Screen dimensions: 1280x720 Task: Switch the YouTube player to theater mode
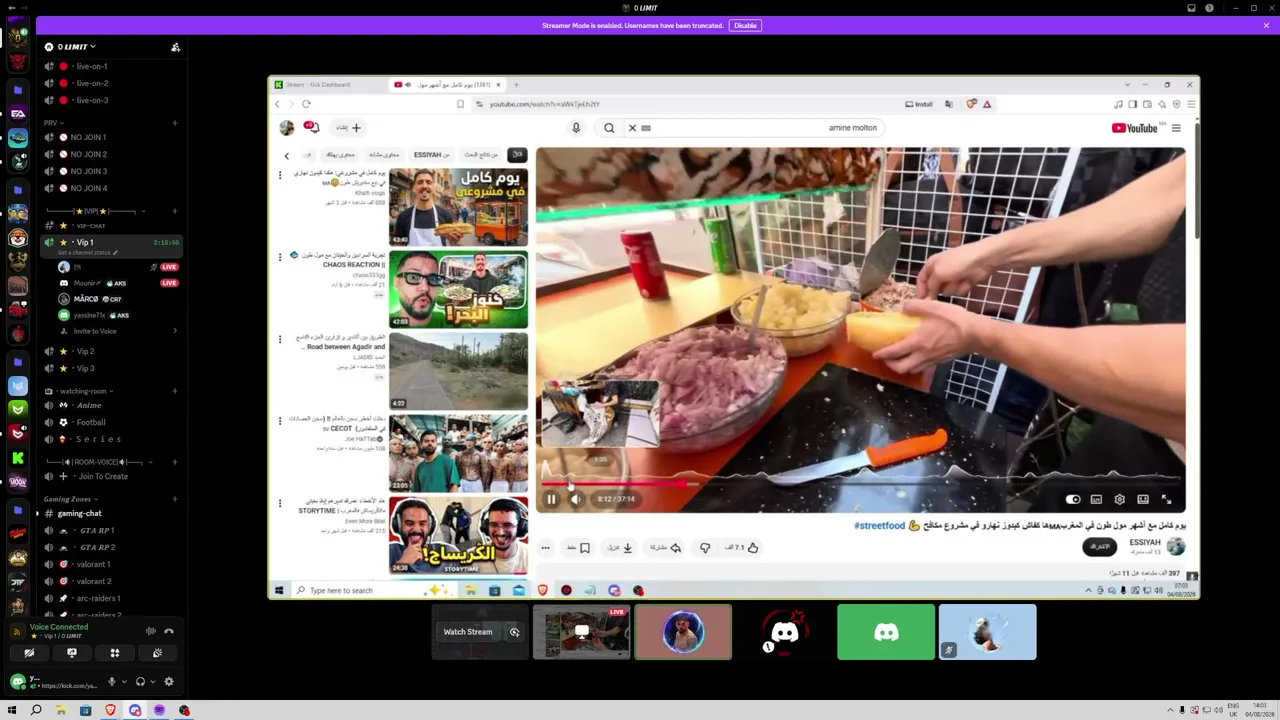coord(1143,499)
